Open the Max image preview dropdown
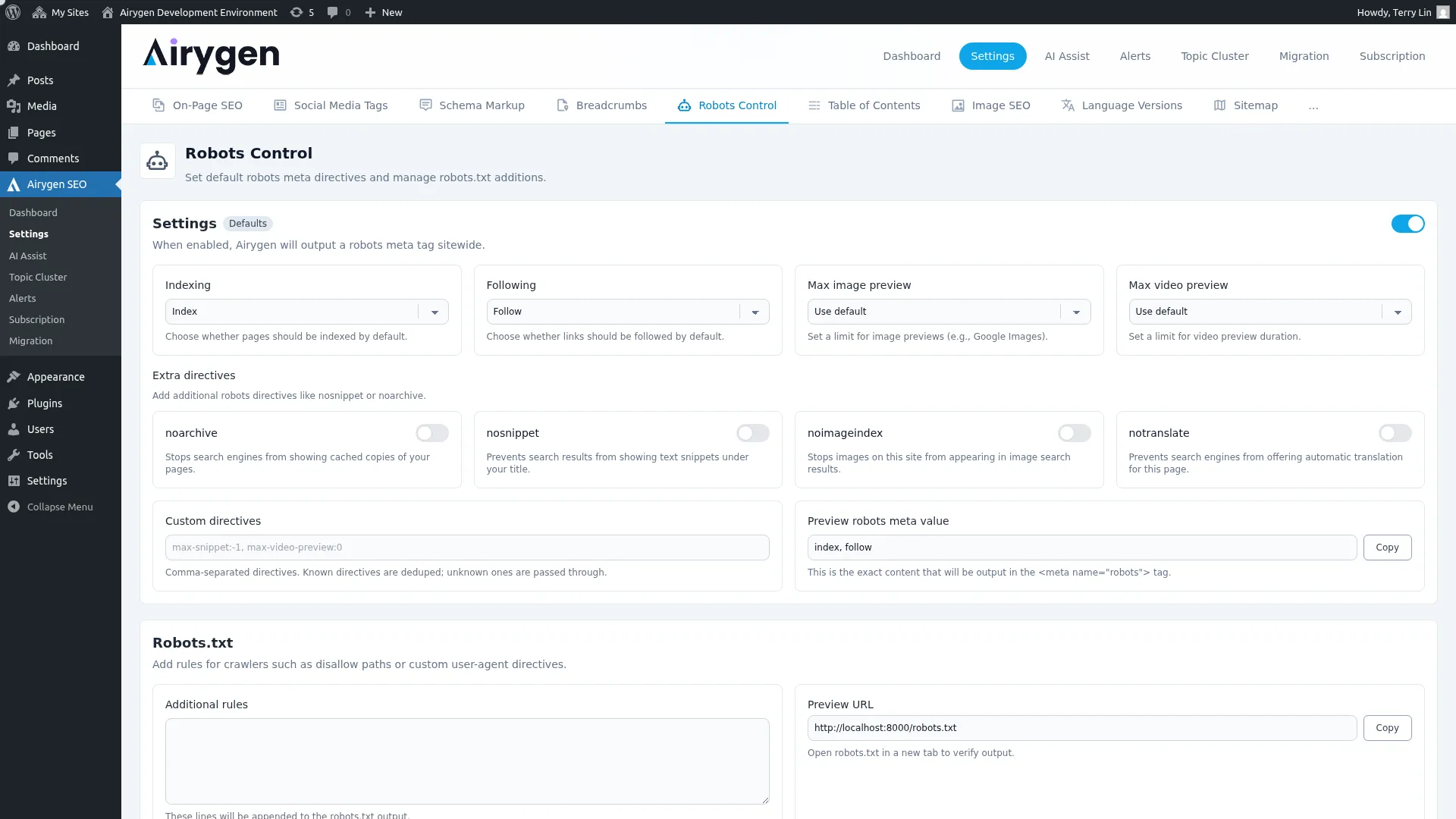 point(949,312)
